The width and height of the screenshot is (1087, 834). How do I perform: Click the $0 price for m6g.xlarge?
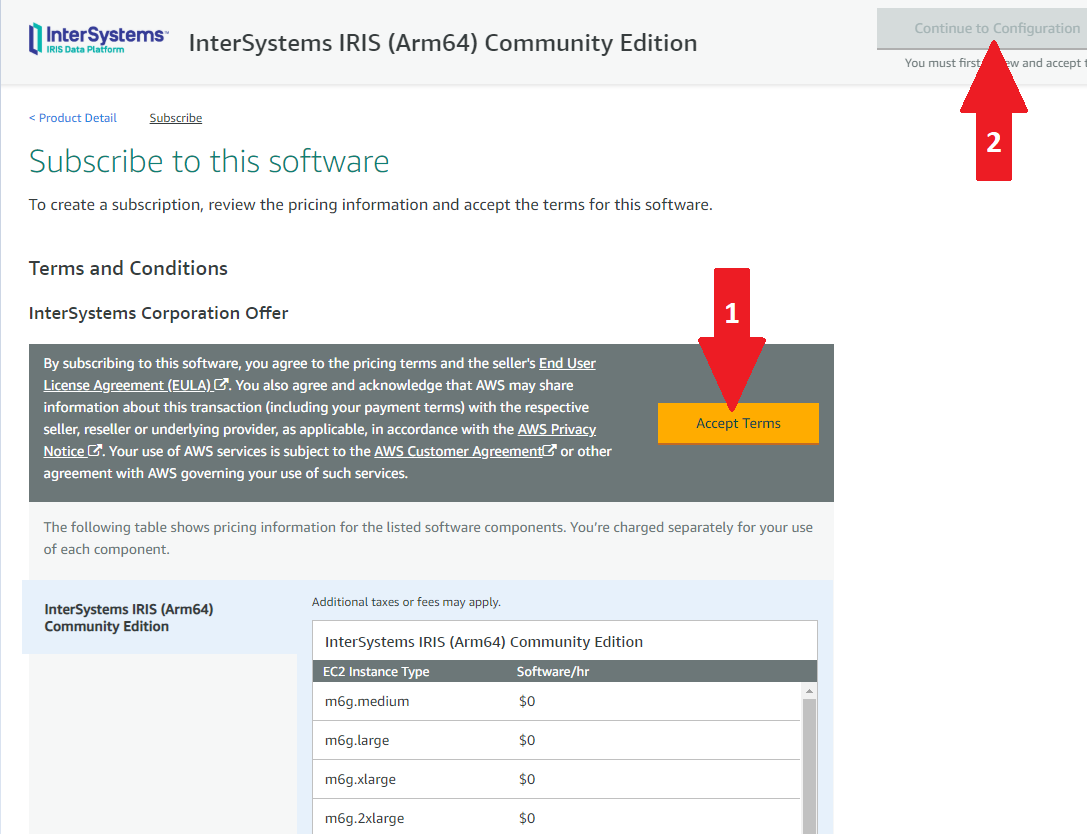point(527,779)
